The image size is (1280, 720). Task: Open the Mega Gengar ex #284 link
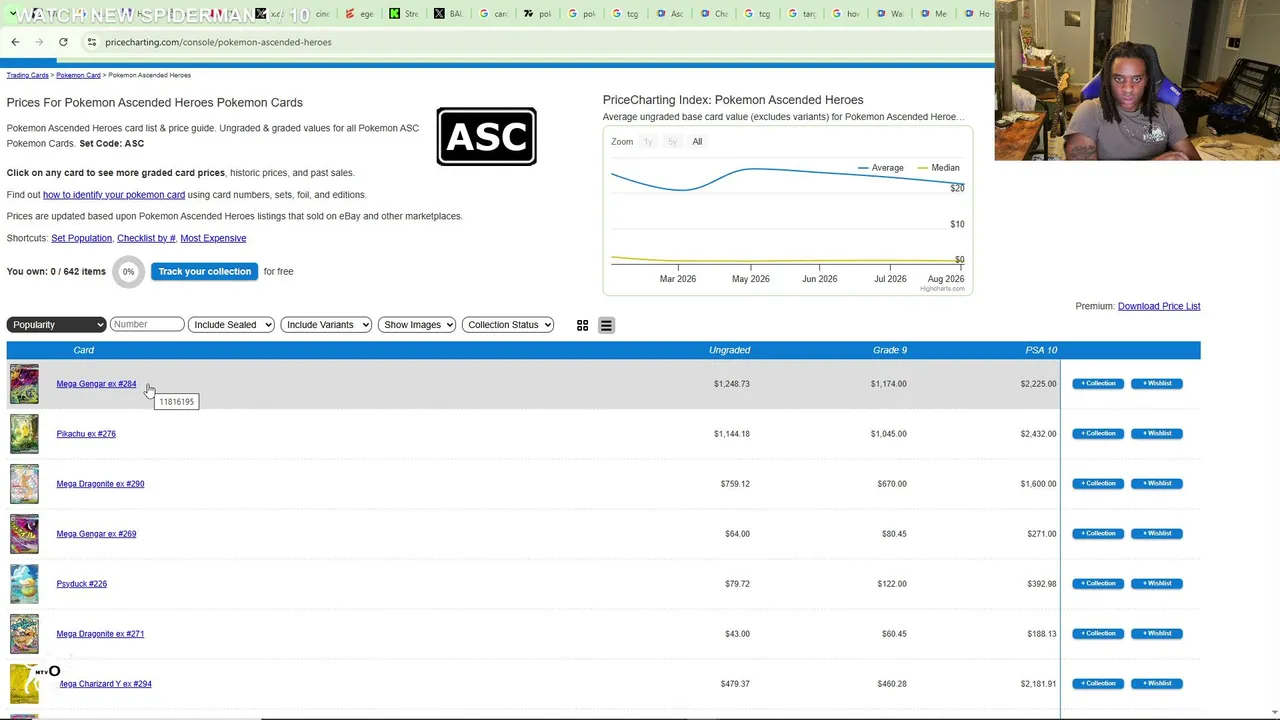pyautogui.click(x=96, y=384)
